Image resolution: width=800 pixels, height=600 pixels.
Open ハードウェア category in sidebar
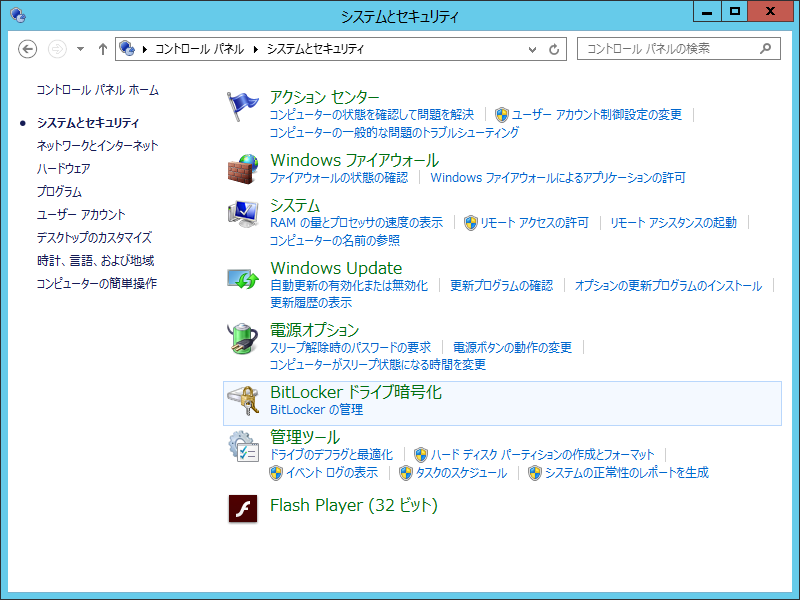click(x=63, y=169)
